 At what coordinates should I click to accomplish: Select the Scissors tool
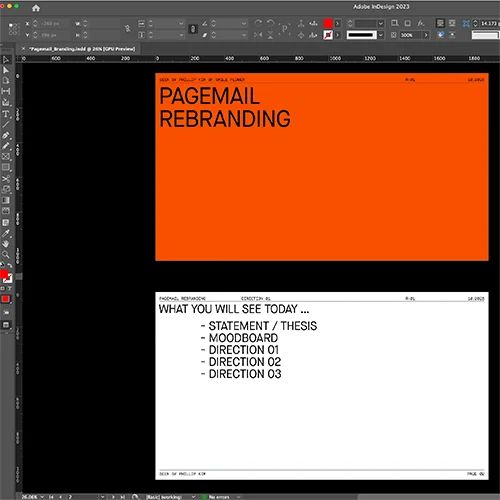[x=6, y=179]
